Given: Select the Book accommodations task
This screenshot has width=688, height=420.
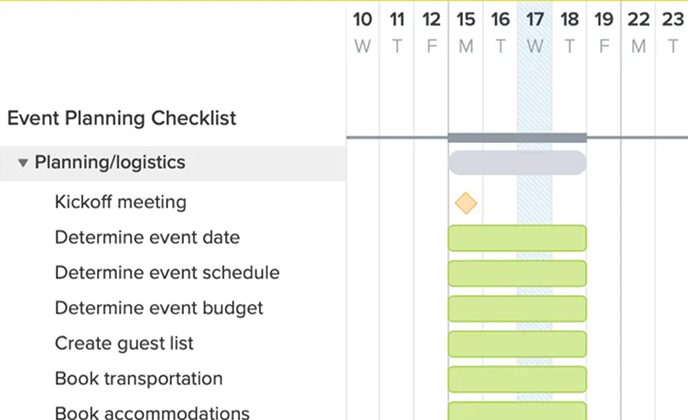Looking at the screenshot, I should click(152, 412).
